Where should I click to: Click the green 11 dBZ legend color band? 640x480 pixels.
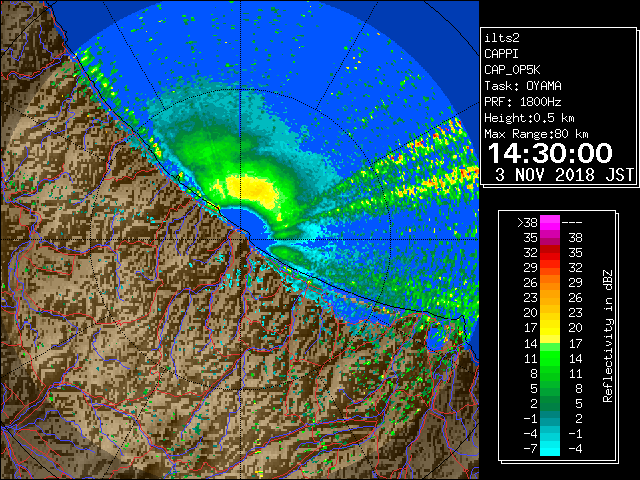pyautogui.click(x=550, y=358)
